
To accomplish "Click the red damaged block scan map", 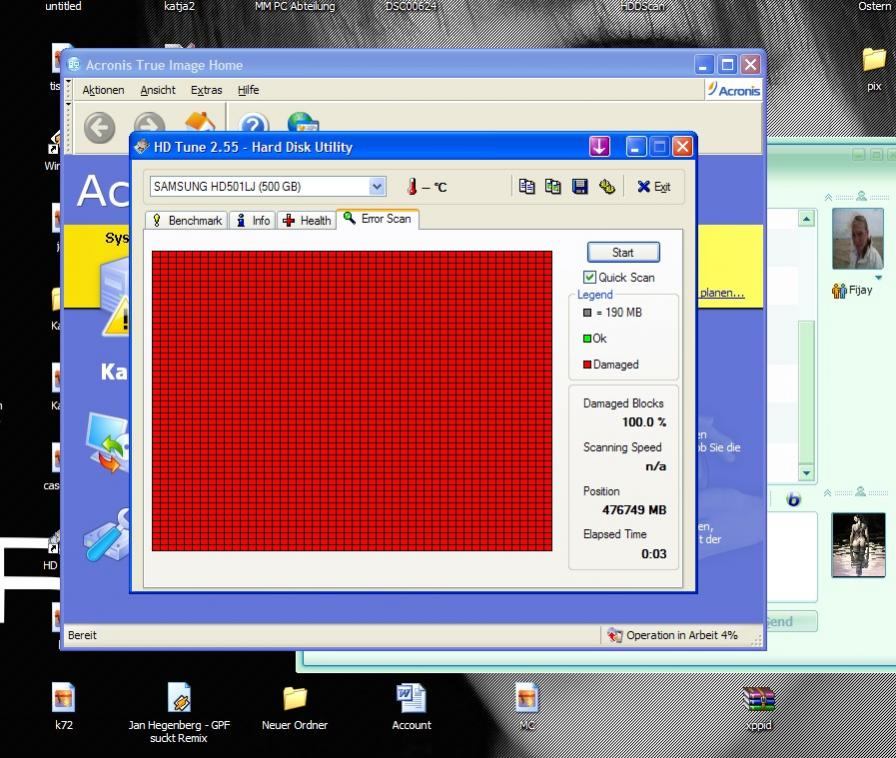I will 352,401.
